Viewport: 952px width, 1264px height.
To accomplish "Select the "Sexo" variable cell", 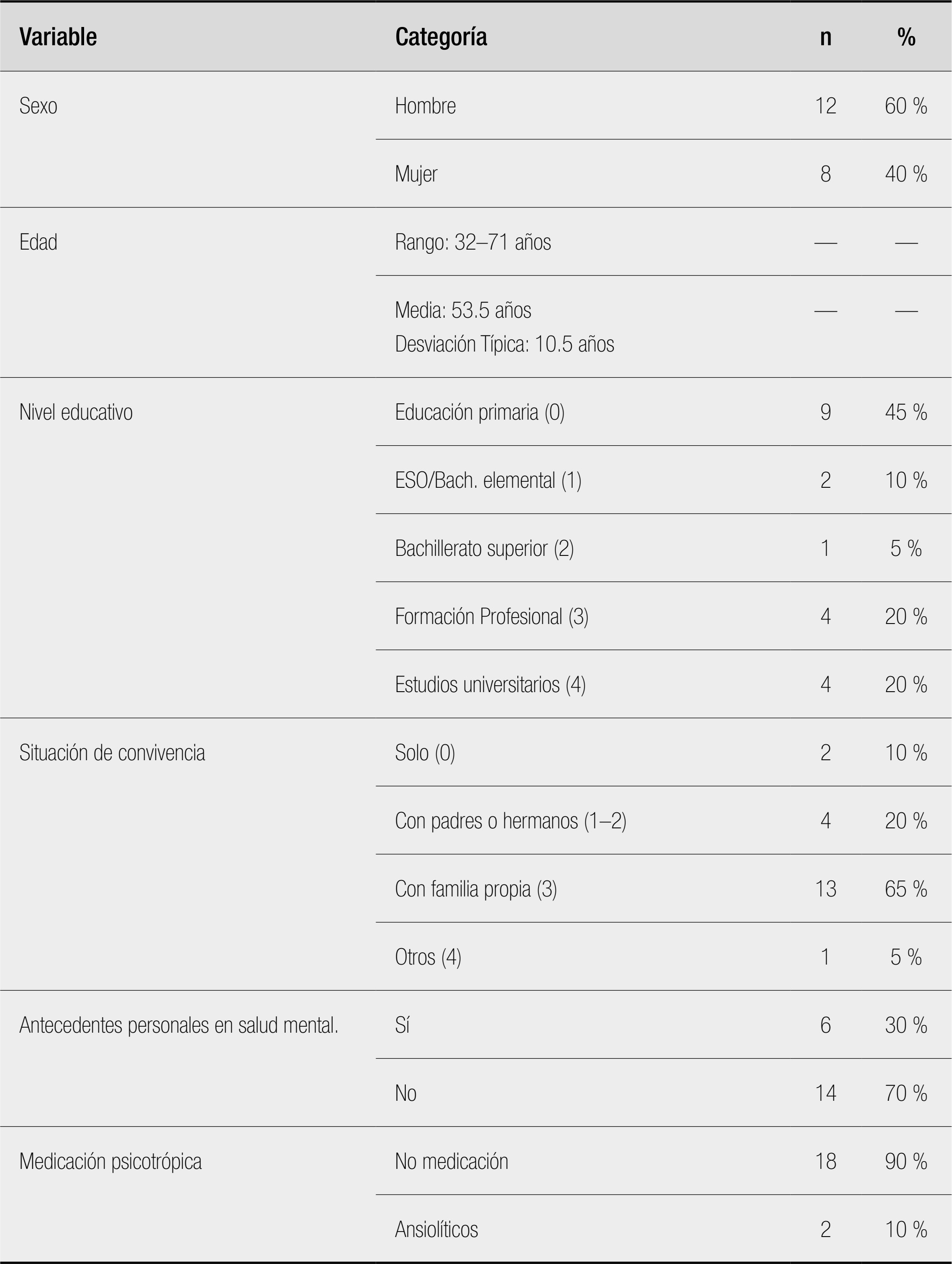I will (x=38, y=106).
